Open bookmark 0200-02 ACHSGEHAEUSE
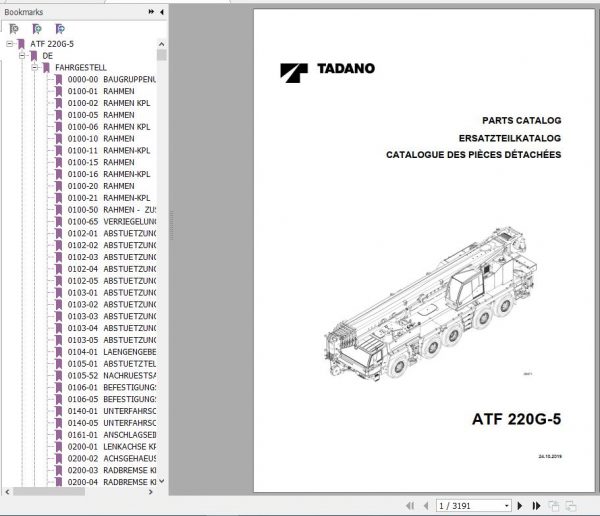Screen dimensions: 600x516 tap(111, 459)
